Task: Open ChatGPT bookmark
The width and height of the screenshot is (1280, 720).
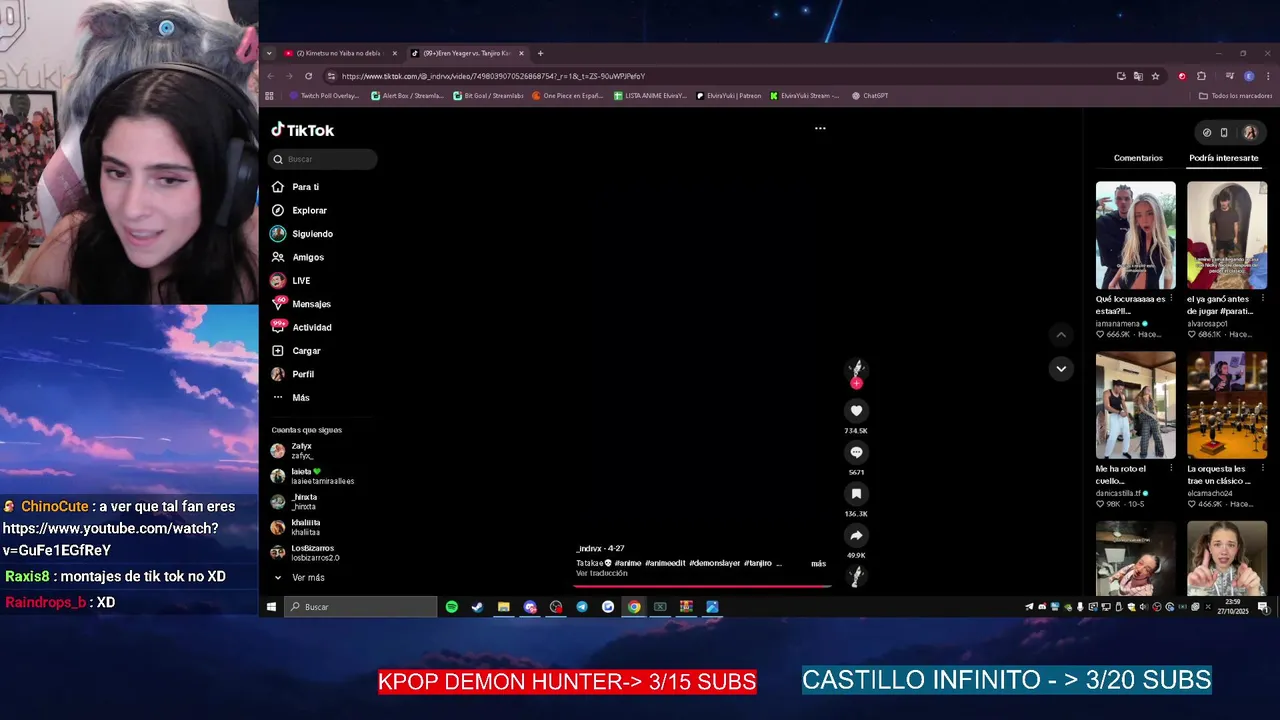Action: pos(870,96)
